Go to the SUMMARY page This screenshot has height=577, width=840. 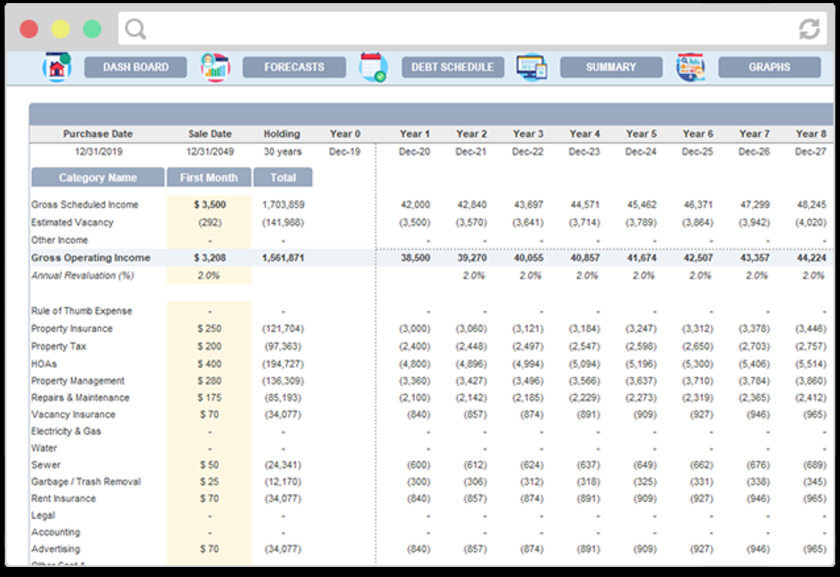coord(611,67)
